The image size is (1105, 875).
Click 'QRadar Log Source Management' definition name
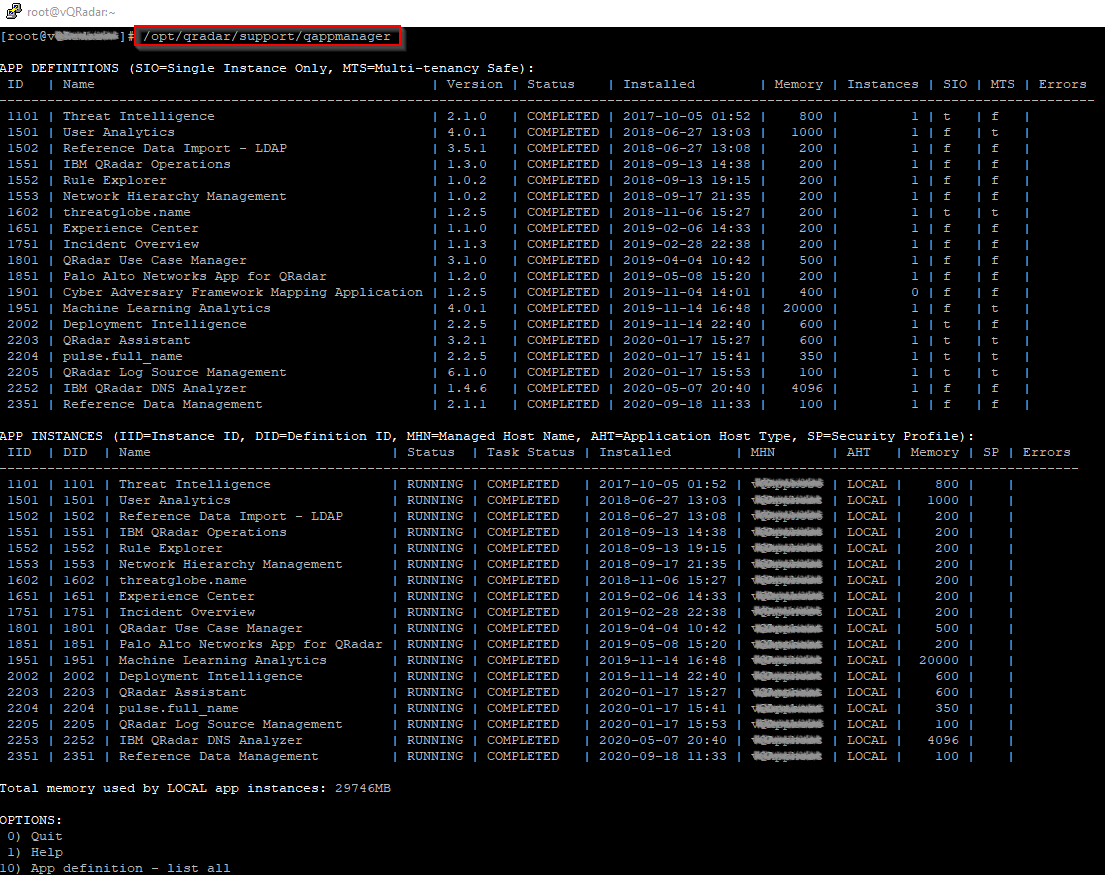click(175, 373)
